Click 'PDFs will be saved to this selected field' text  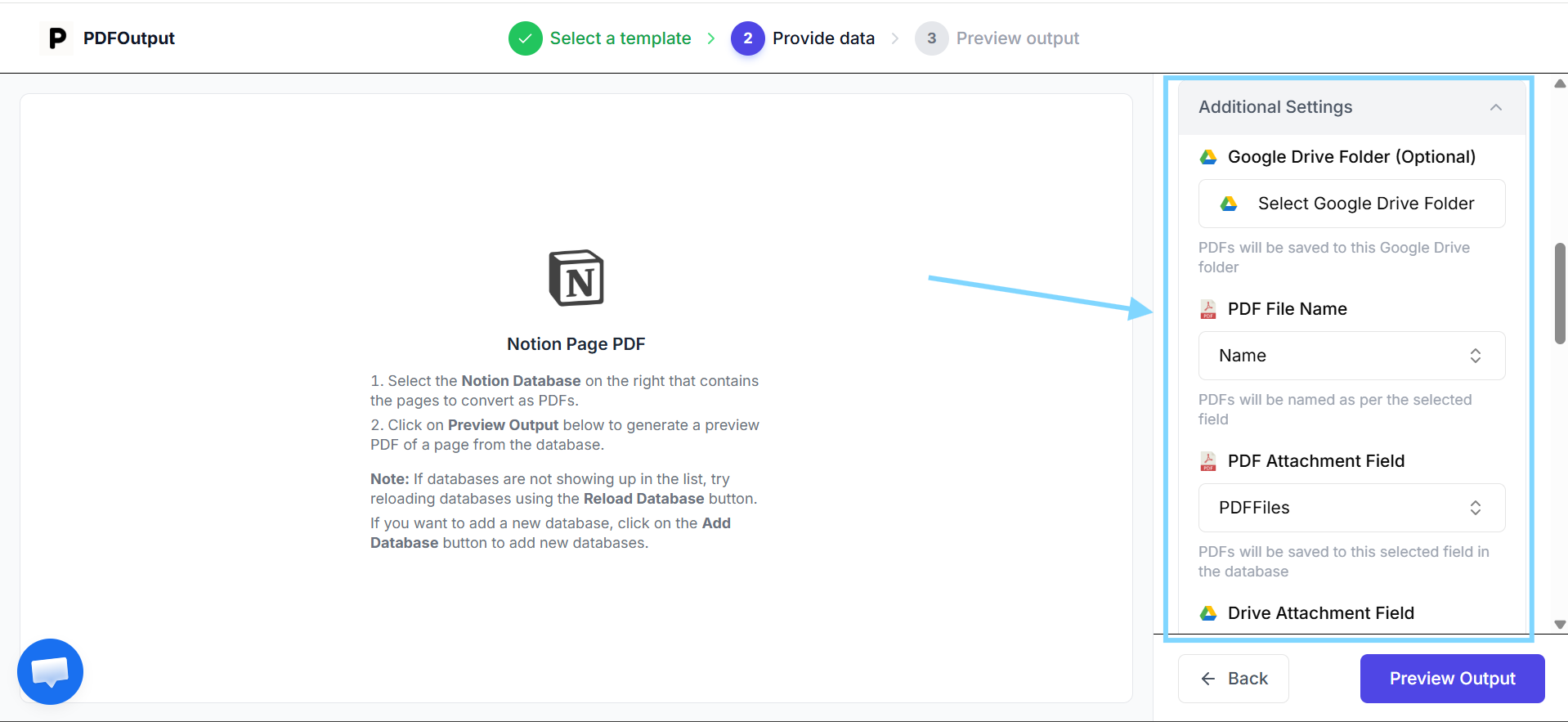[1344, 562]
